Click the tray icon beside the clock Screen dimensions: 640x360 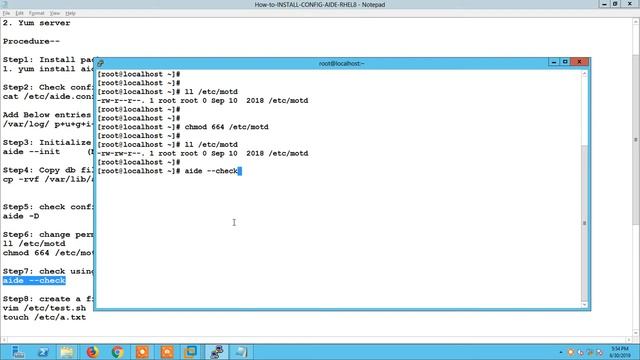[599, 352]
